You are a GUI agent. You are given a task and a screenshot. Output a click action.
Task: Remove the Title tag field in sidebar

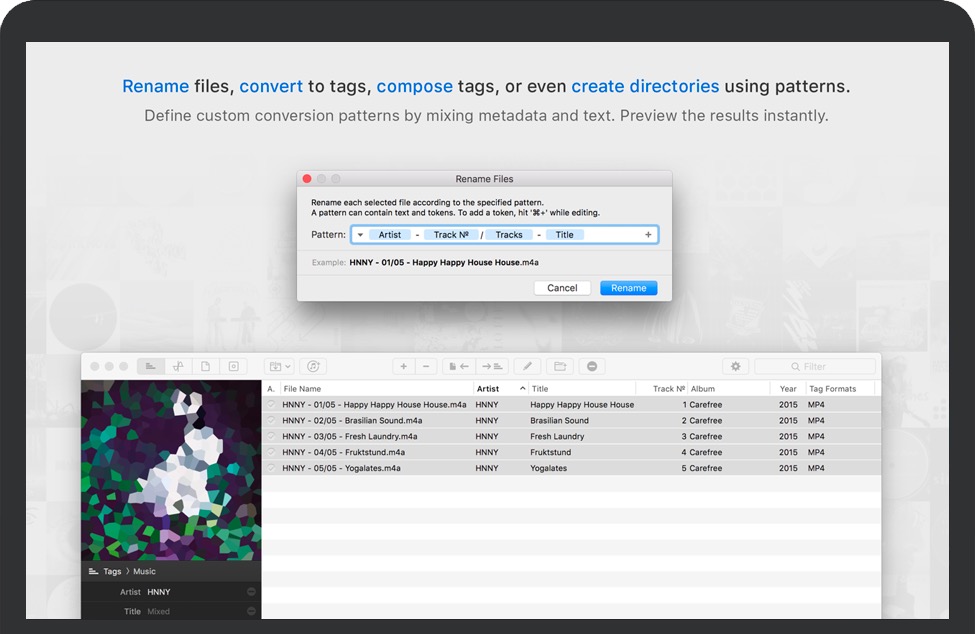(x=251, y=611)
